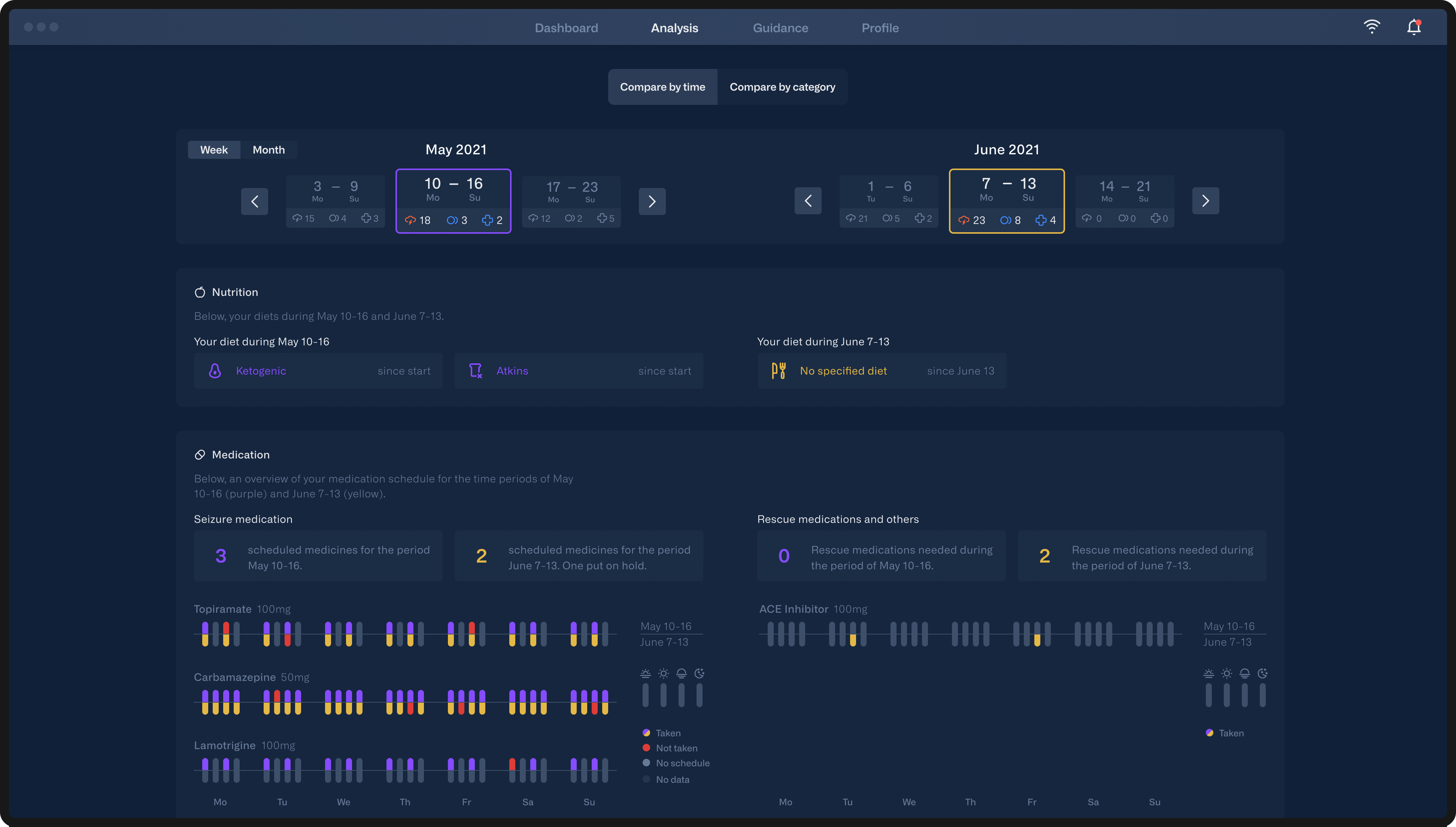Click the Taken legend dot under seizure medication
Viewport: 1456px width, 827px height.
tap(646, 733)
